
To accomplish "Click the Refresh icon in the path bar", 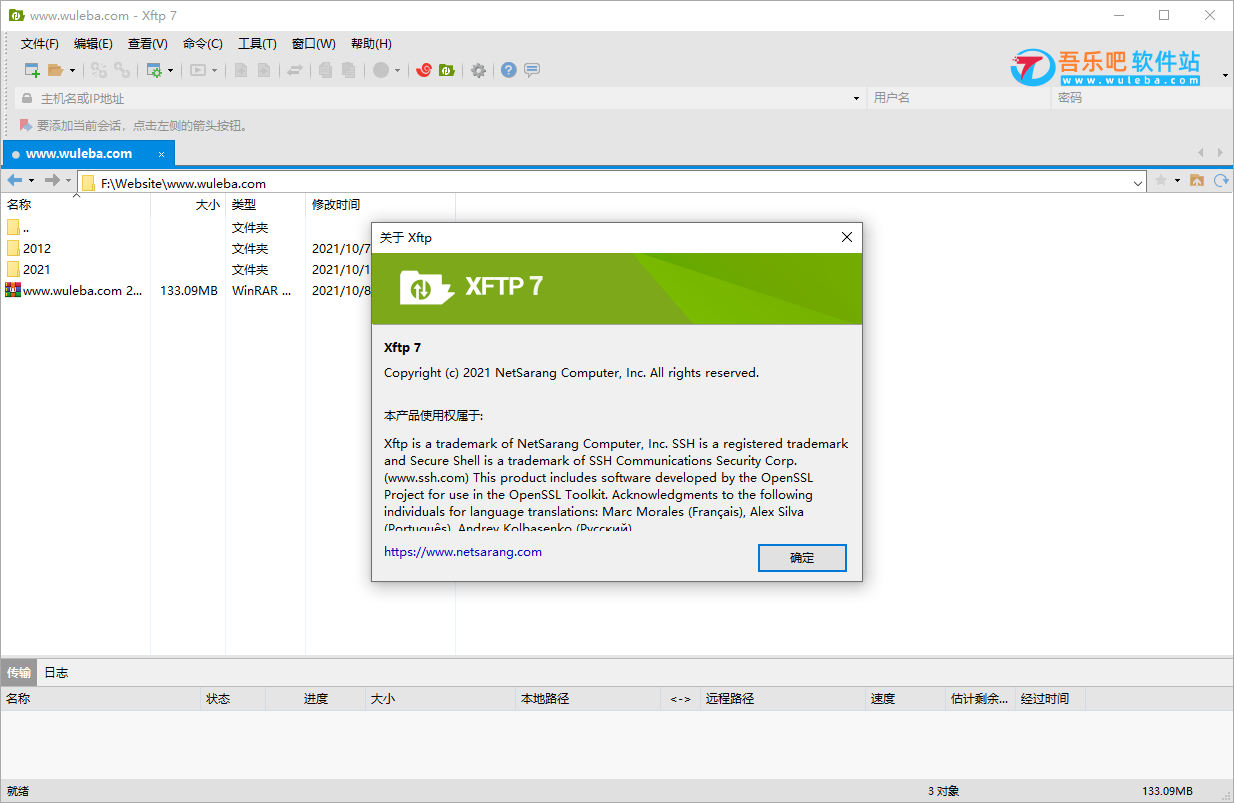I will pos(1221,181).
